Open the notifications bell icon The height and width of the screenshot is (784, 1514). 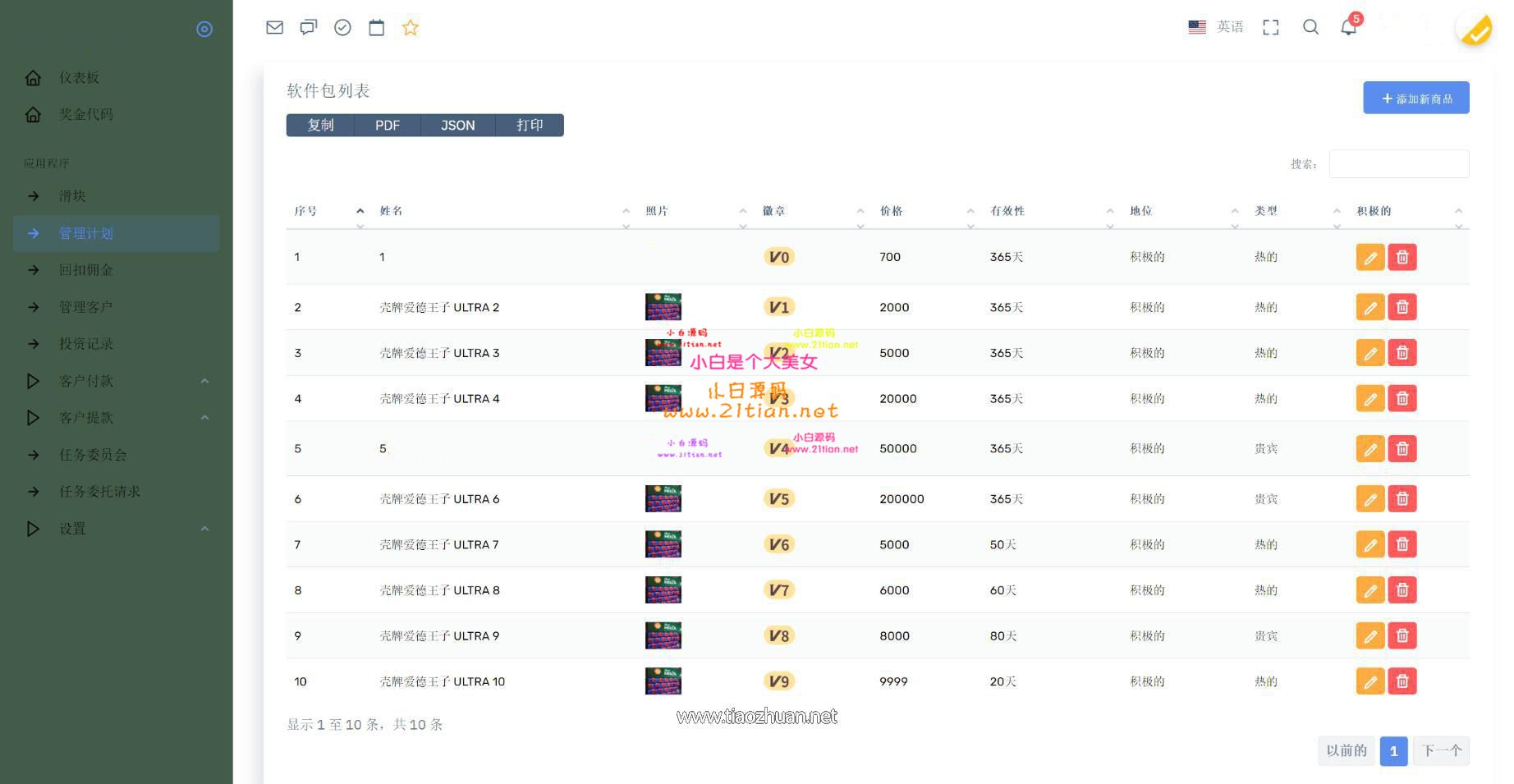[x=1348, y=27]
